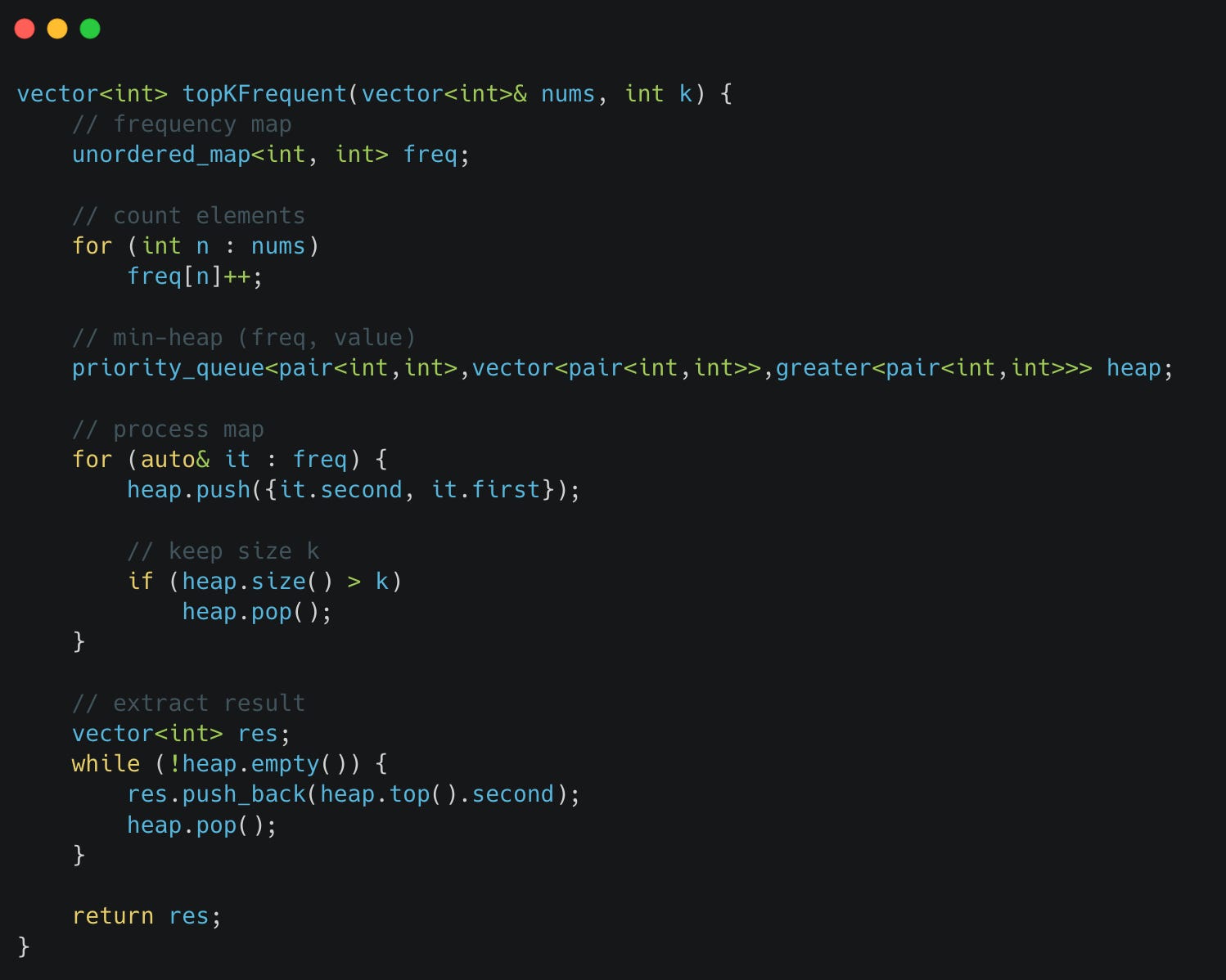Click the red close window dot

[x=25, y=29]
